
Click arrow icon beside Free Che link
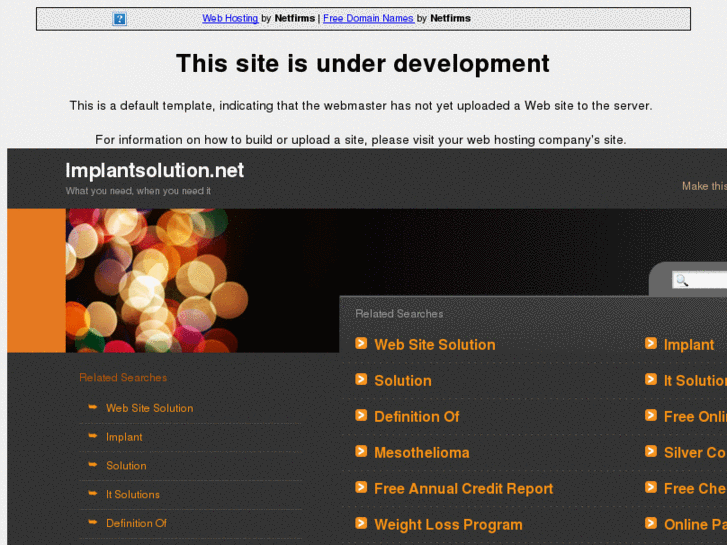(x=651, y=487)
